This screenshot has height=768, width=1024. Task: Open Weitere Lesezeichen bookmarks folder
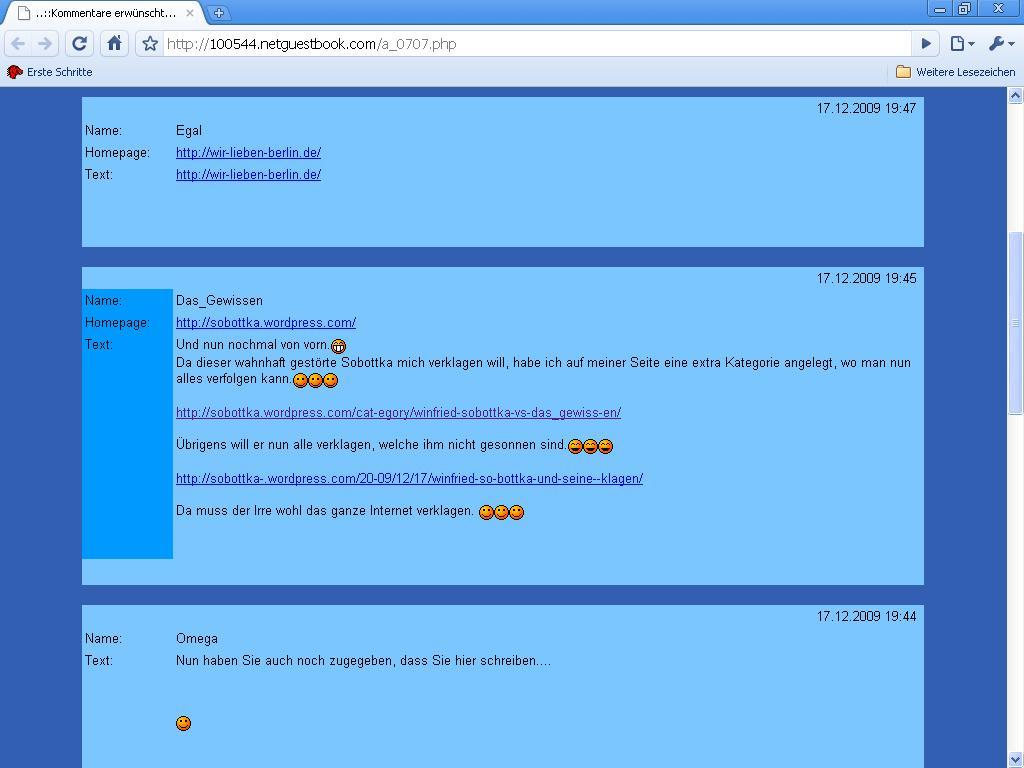point(955,72)
